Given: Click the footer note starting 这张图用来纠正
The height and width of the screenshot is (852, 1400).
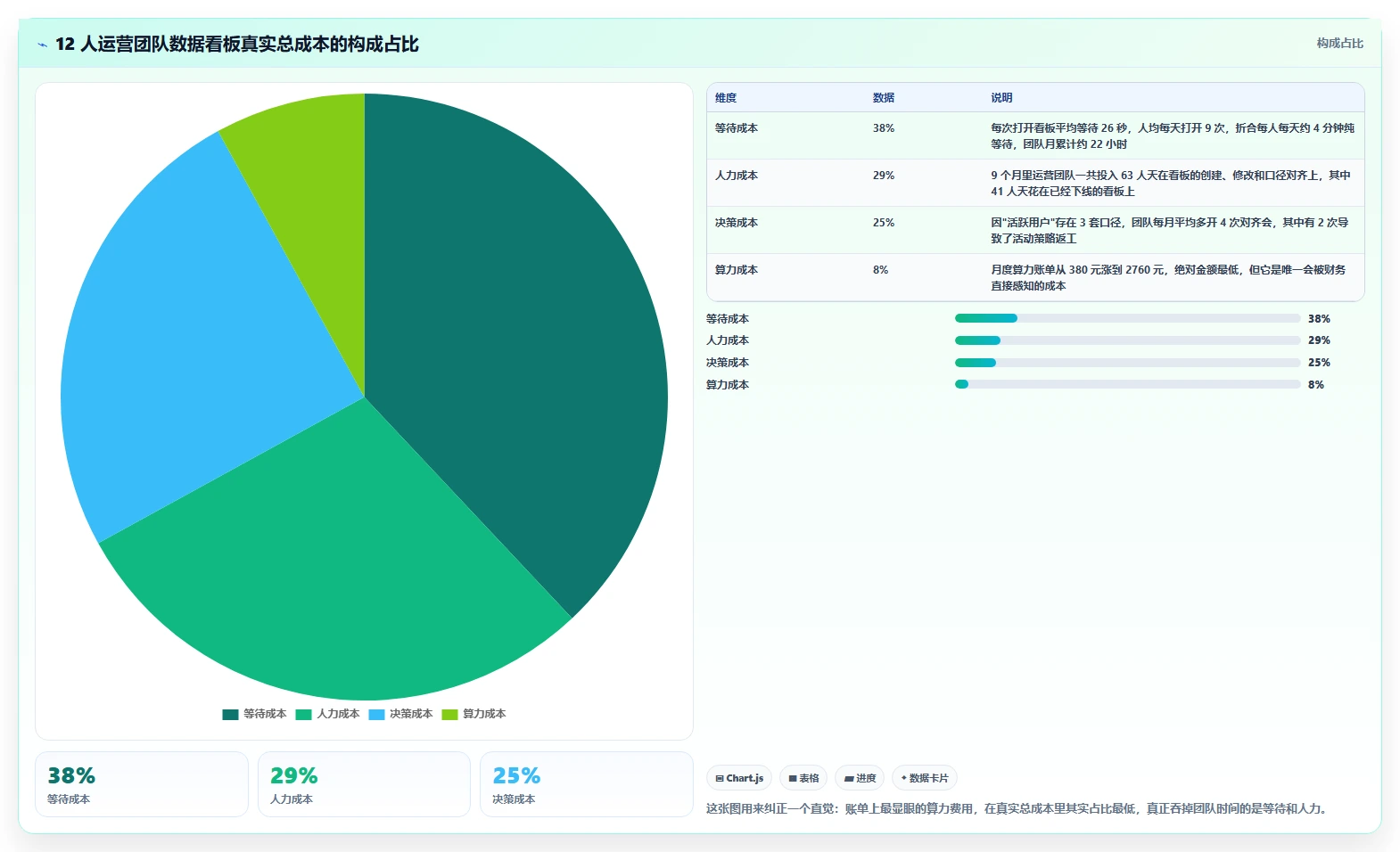Looking at the screenshot, I should click(1018, 809).
